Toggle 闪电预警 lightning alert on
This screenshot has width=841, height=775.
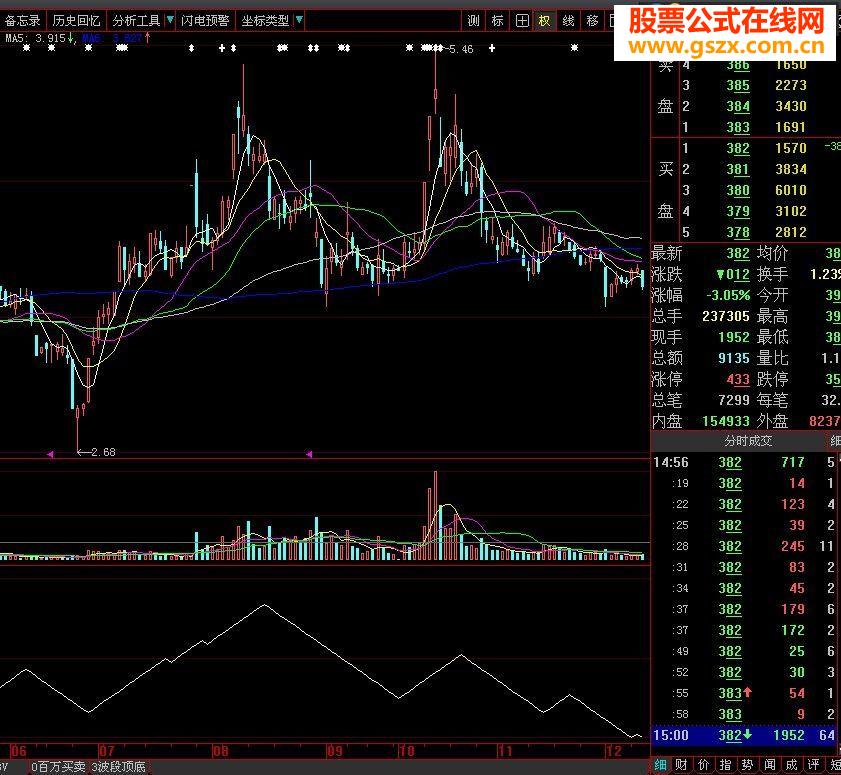206,19
